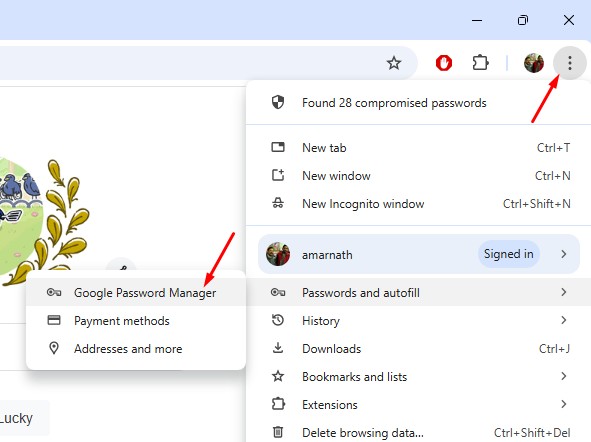This screenshot has width=591, height=442.
Task: Click the amarnath profile picture in menu
Action: point(278,254)
